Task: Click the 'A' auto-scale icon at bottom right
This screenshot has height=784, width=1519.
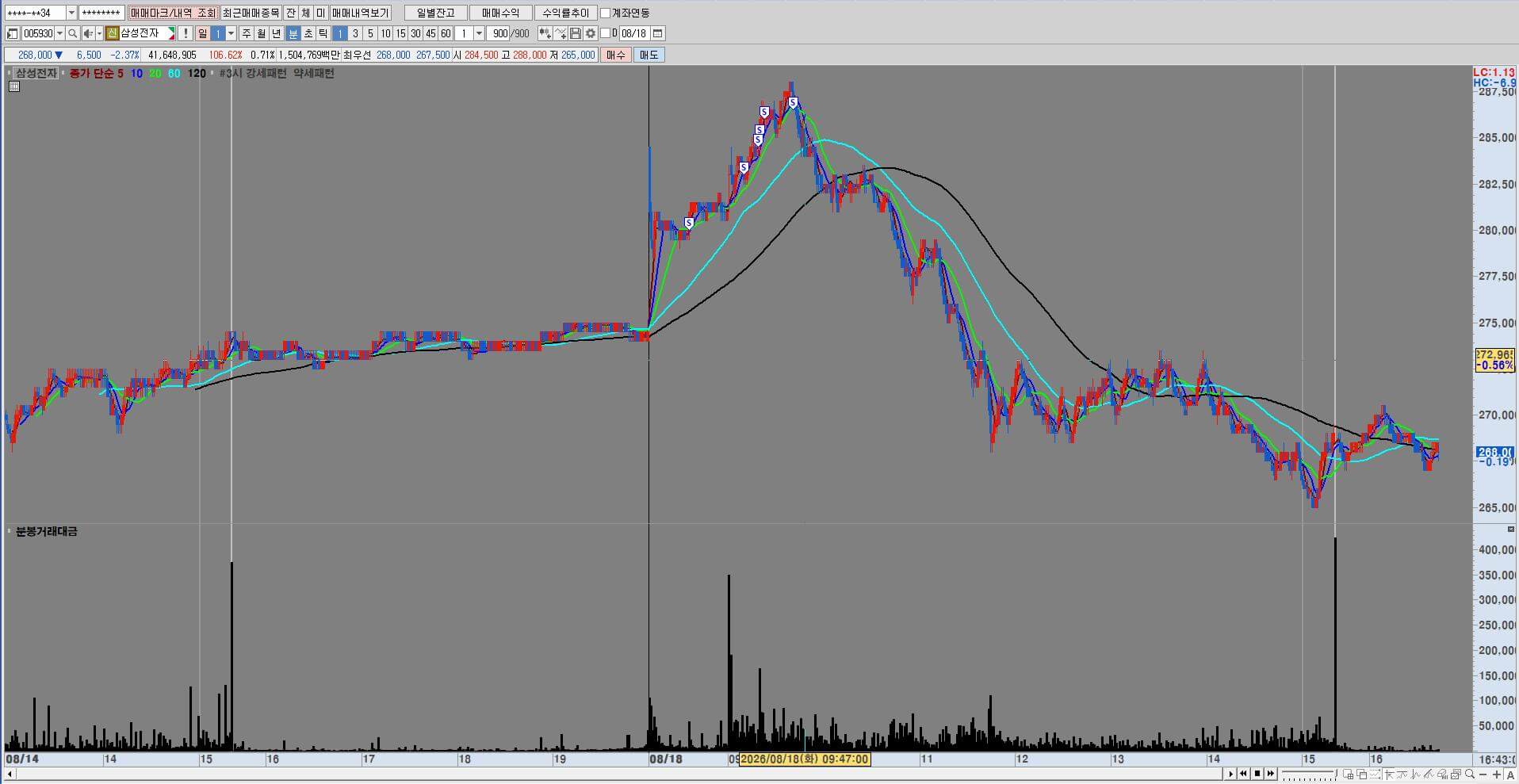Action: tap(1510, 774)
